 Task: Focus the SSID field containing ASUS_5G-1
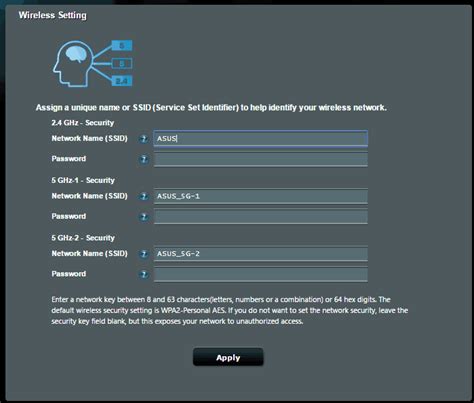(261, 196)
